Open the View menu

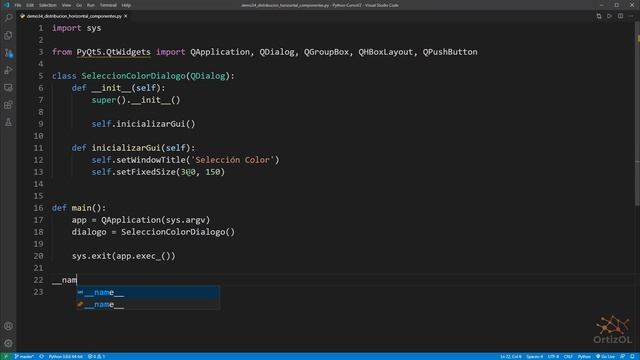click(67, 5)
